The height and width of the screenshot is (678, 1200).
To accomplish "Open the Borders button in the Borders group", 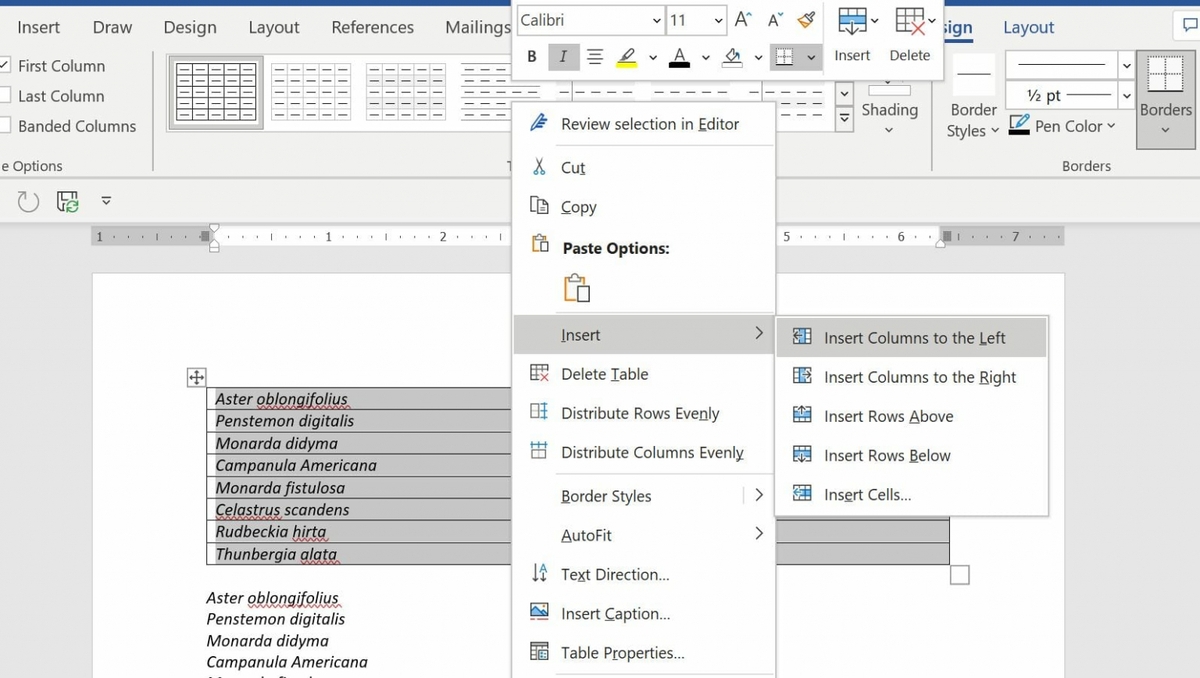I will pos(1164,98).
